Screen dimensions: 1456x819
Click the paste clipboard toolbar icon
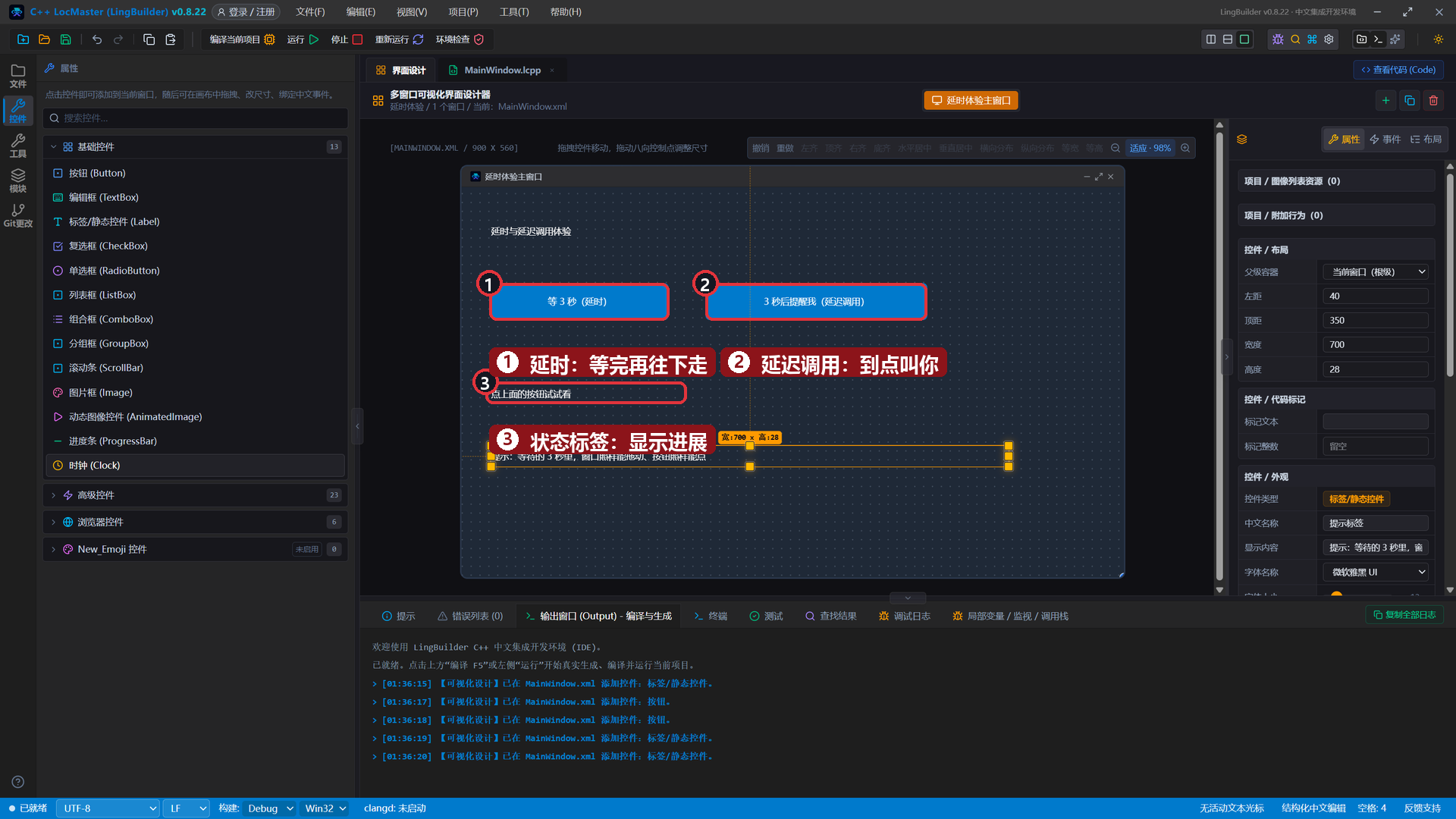(171, 39)
